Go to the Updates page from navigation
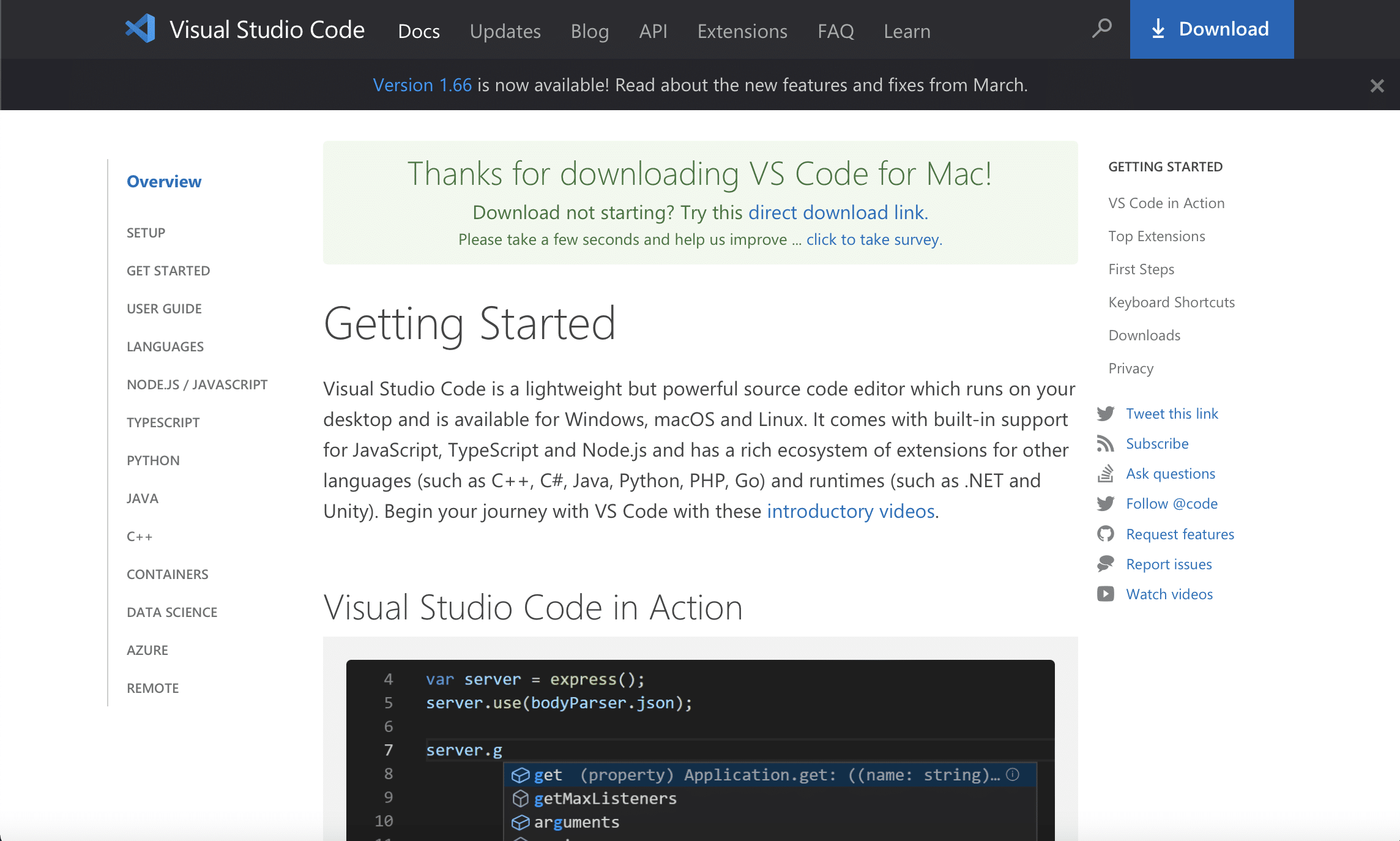Screen dimensions: 1400x841 505,31
